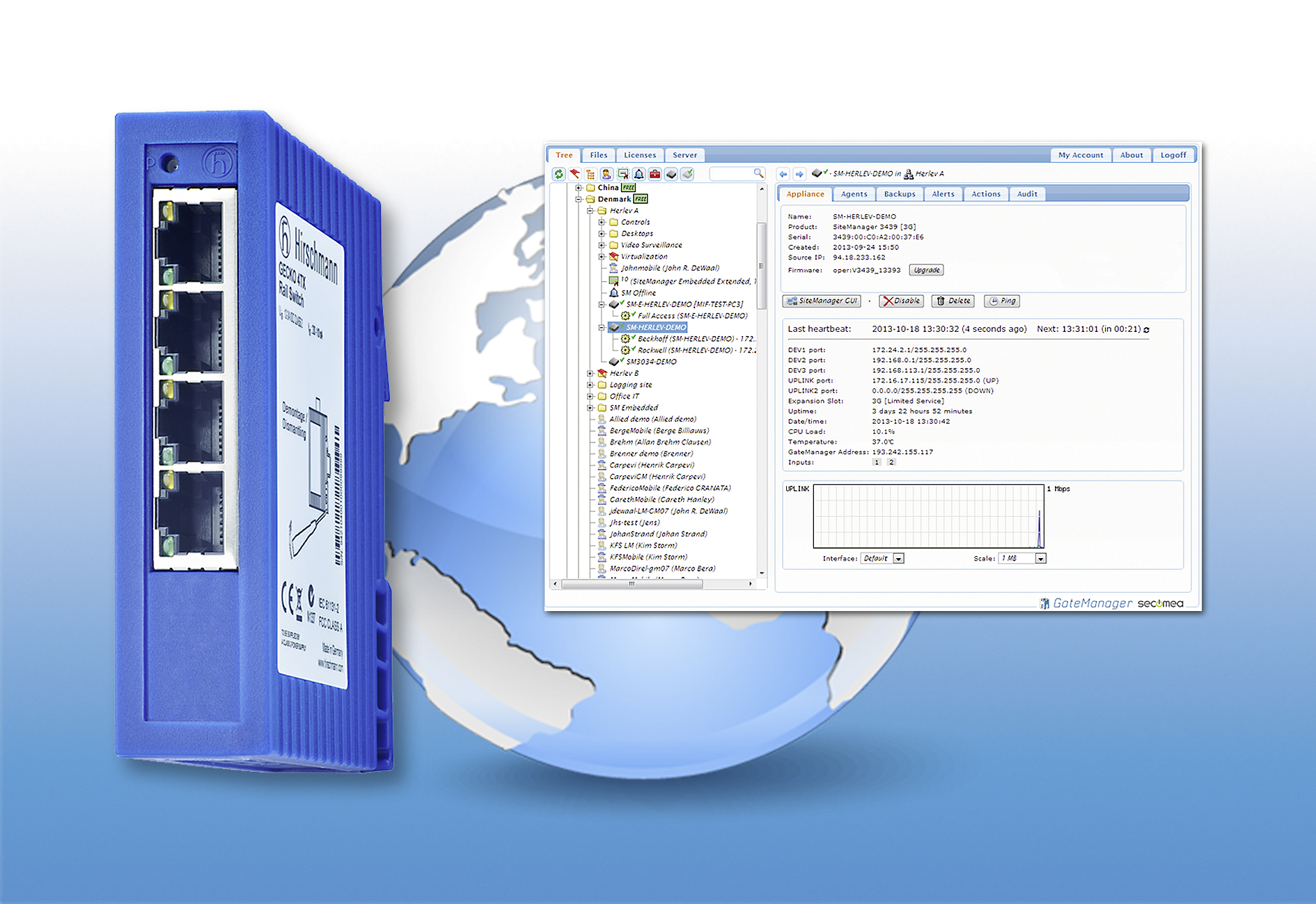Viewport: 1316px width, 904px height.
Task: Click the red toolbox toolbar icon
Action: [655, 174]
